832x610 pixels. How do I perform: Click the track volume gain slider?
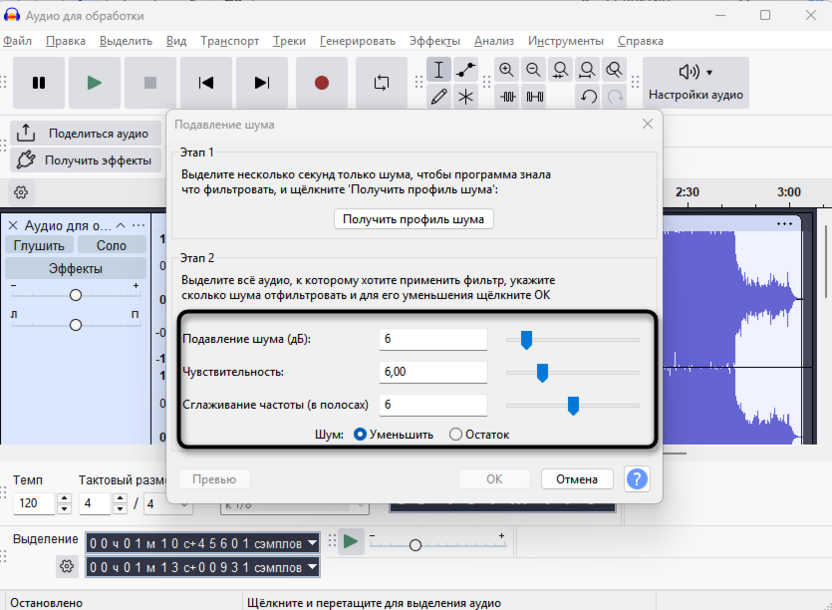point(76,295)
